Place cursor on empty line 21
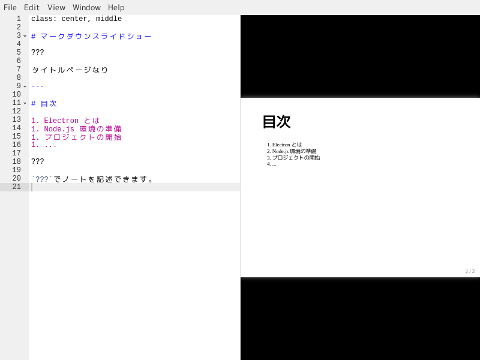480x360 pixels. click(134, 187)
